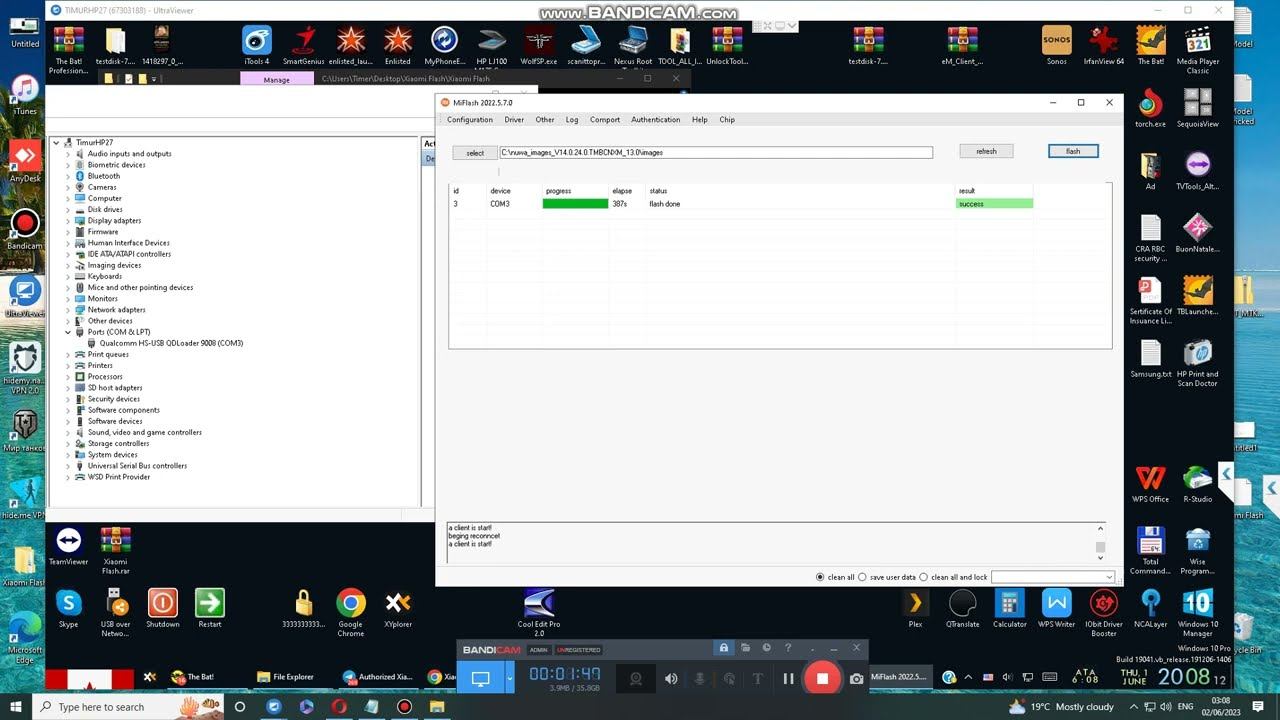This screenshot has height=720, width=1280.
Task: Choose 'clean all and lock' radio option
Action: pyautogui.click(x=925, y=577)
